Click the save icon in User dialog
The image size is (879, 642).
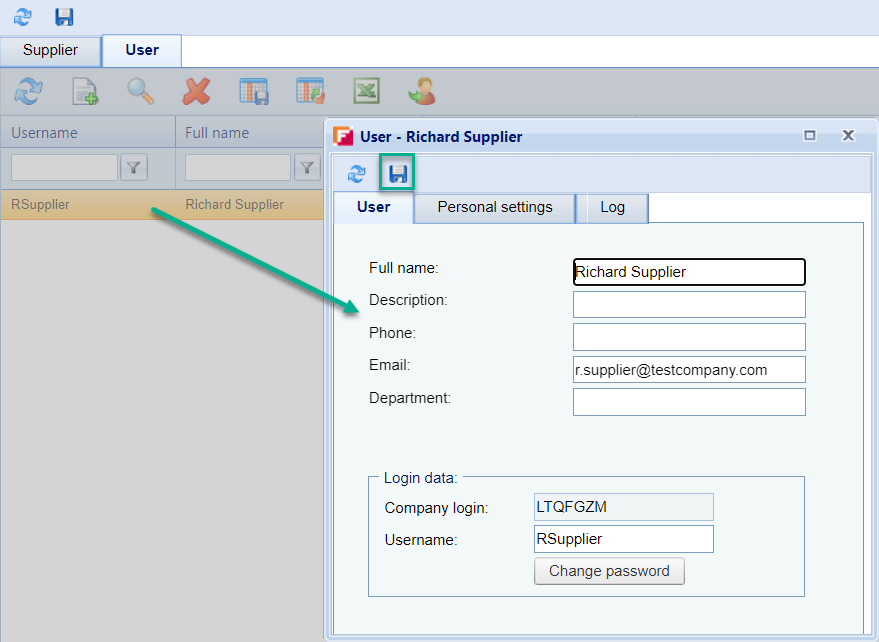[x=398, y=174]
